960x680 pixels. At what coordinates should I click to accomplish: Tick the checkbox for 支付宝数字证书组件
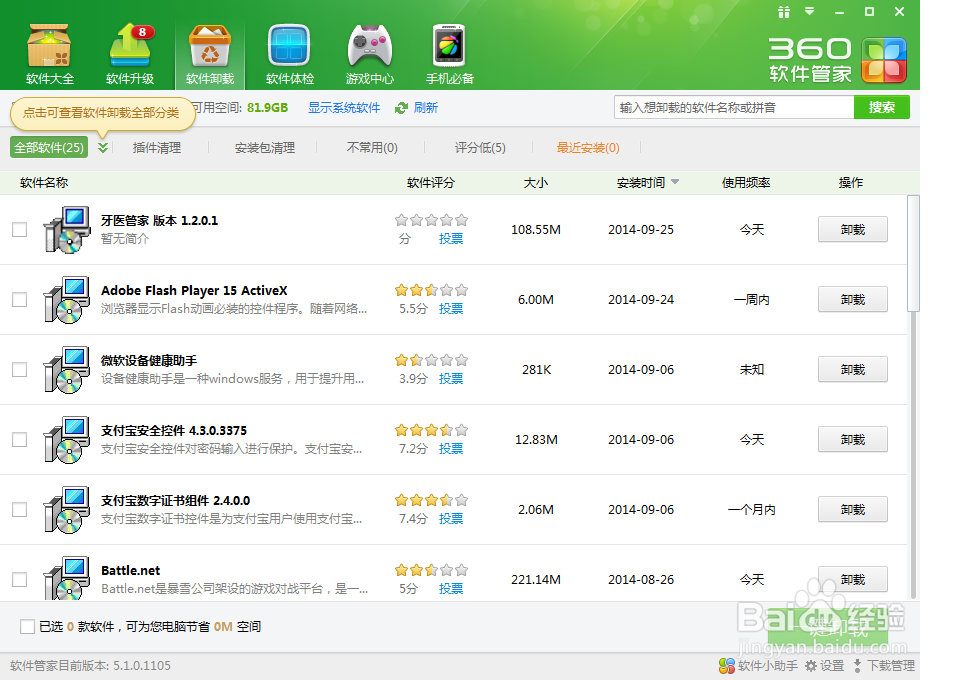click(x=20, y=509)
